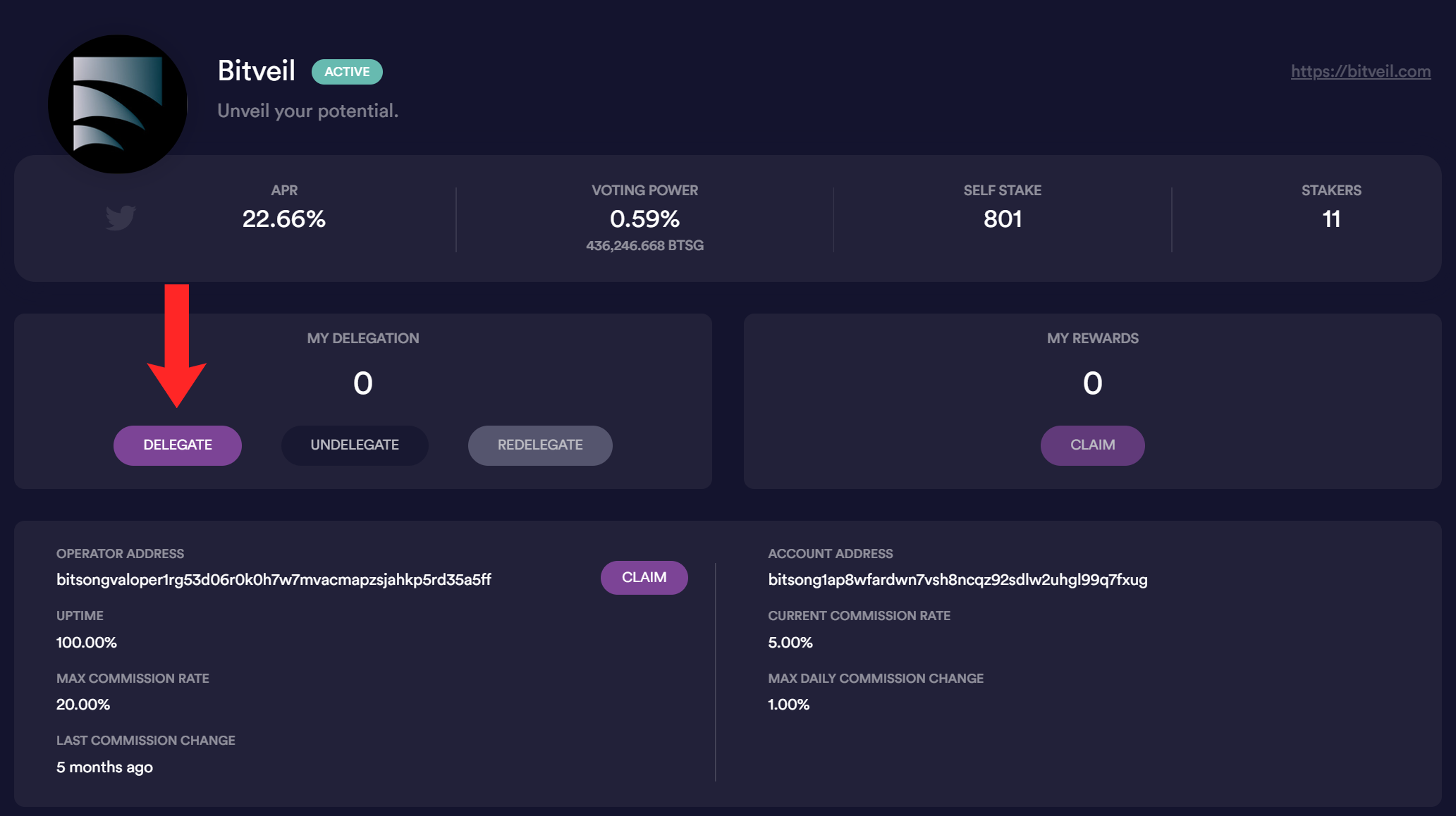The image size is (1456, 816).
Task: Click the voting power value 0.59%
Action: (x=644, y=219)
